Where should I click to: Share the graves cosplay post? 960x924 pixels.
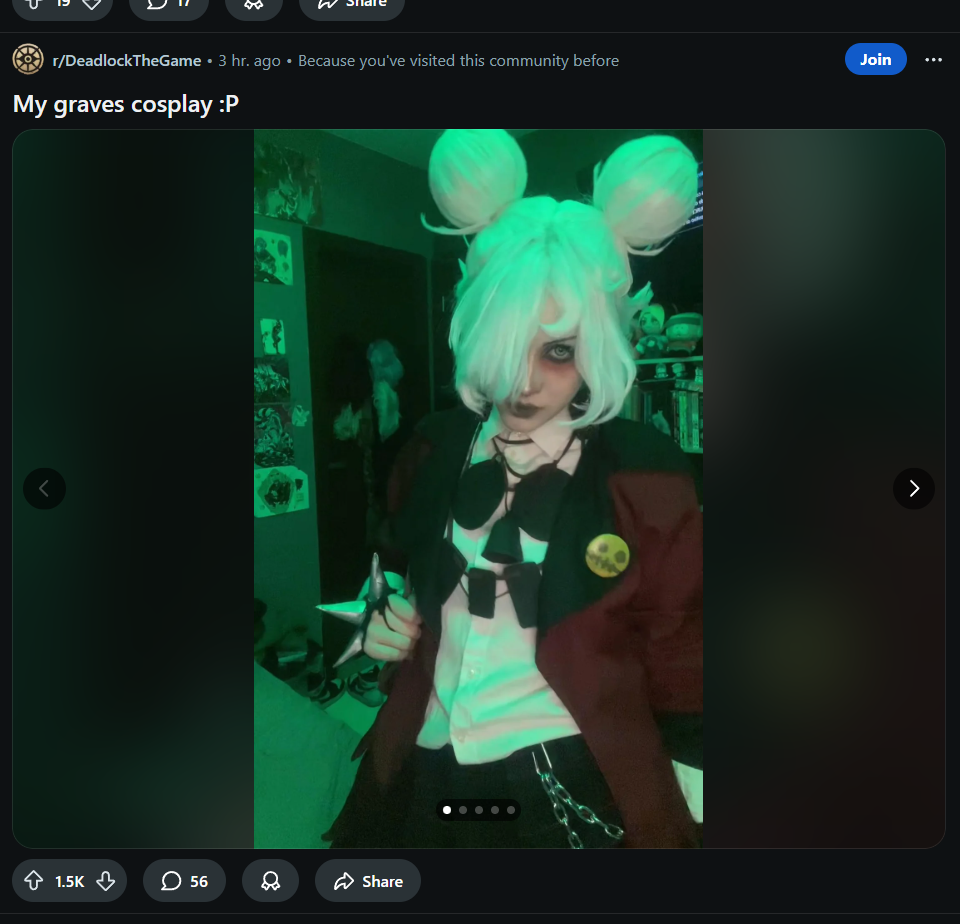point(368,881)
